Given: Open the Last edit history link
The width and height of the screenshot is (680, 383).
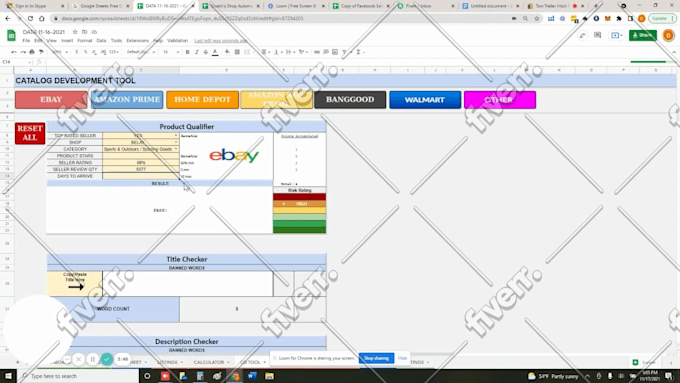Looking at the screenshot, I should 221,41.
